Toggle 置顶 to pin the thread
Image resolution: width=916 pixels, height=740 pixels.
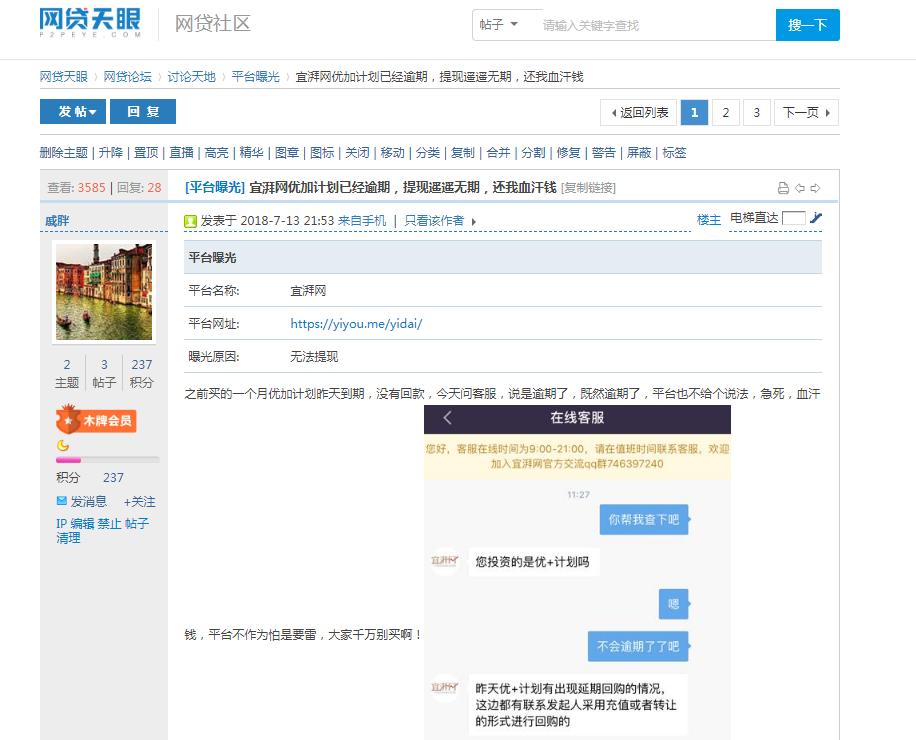tap(146, 153)
